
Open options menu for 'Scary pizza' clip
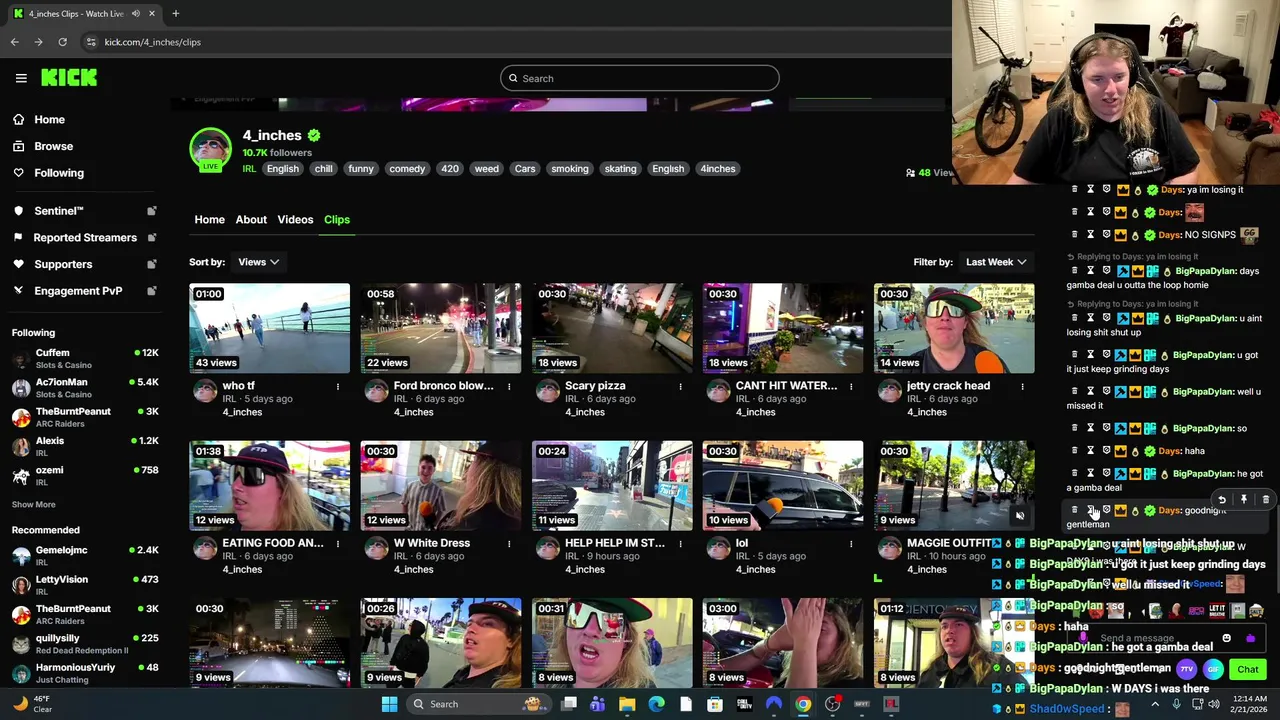680,386
